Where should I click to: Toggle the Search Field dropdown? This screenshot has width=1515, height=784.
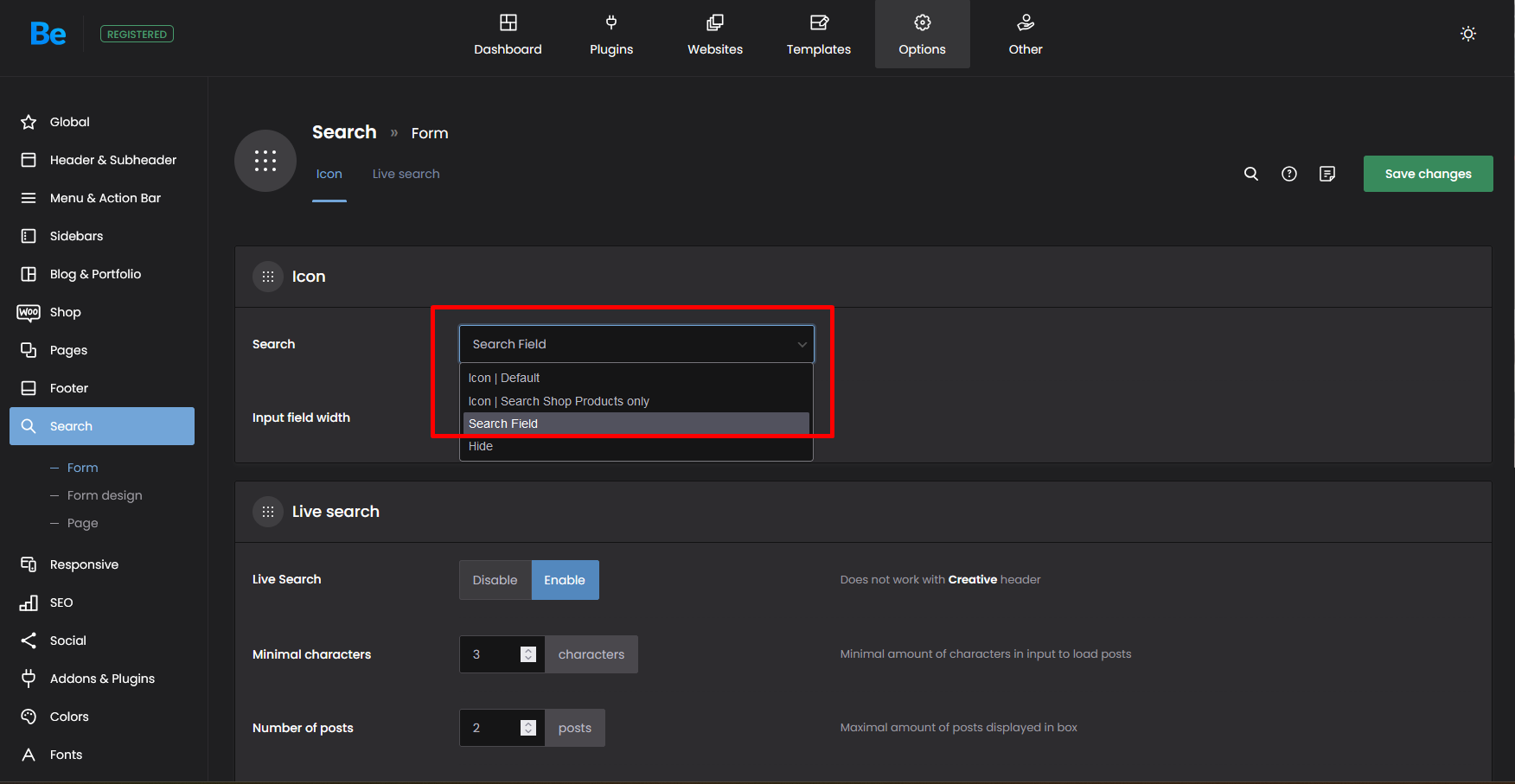(x=636, y=344)
